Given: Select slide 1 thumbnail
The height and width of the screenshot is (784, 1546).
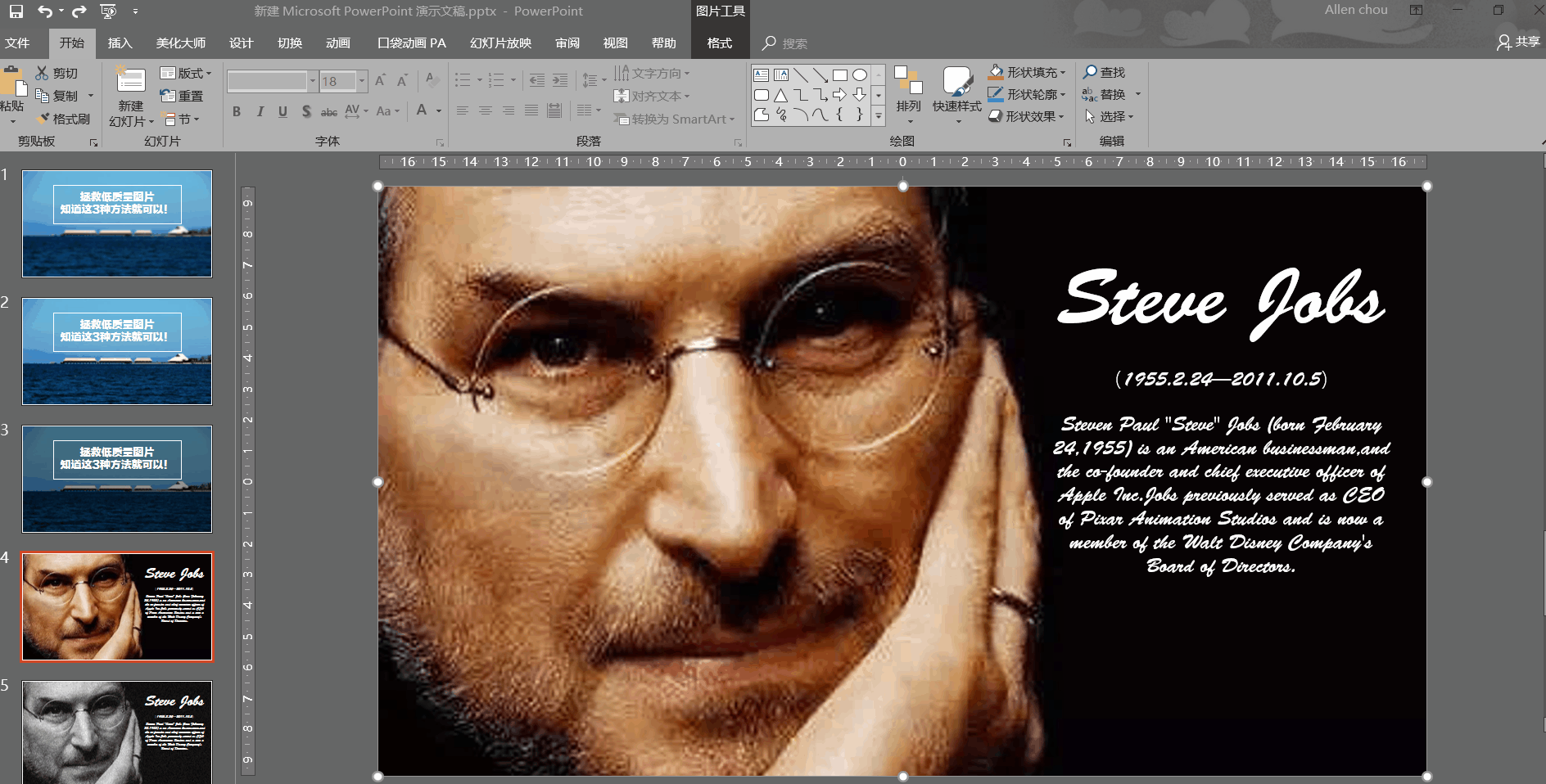Looking at the screenshot, I should point(117,223).
